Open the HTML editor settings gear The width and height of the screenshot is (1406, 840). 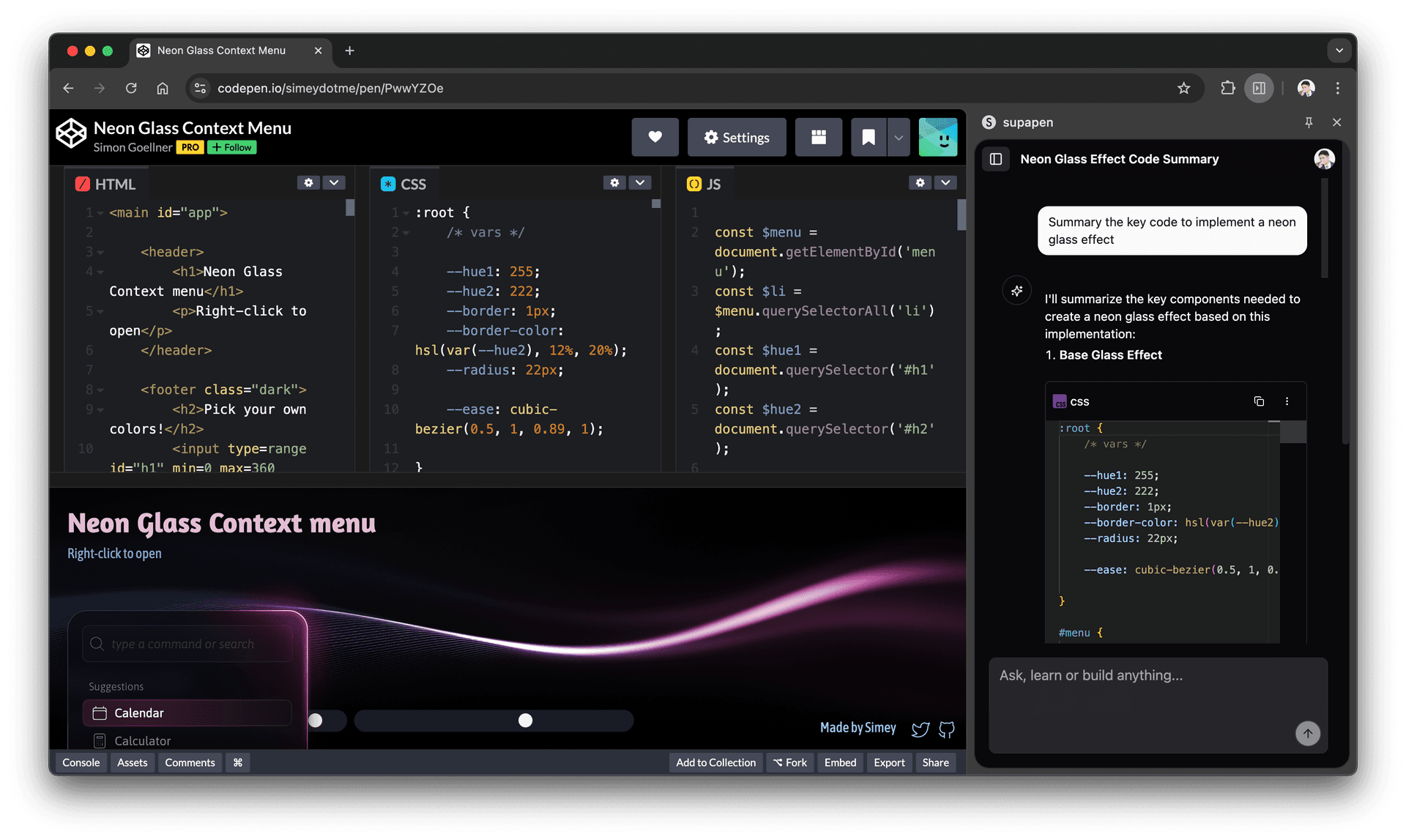coord(308,182)
